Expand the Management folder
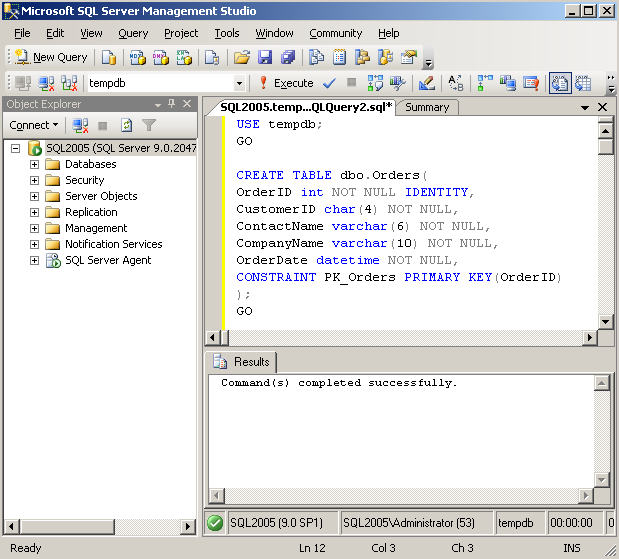 click(34, 228)
